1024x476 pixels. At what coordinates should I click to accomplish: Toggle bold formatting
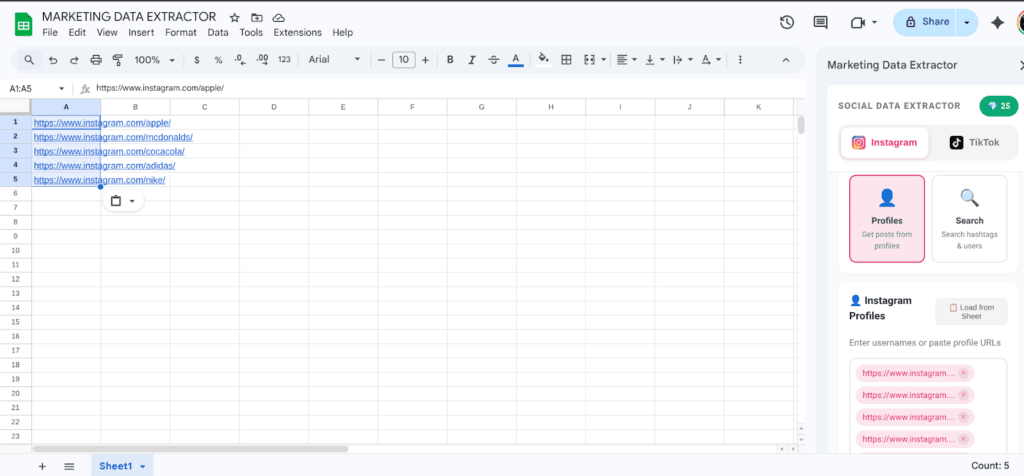coord(450,60)
